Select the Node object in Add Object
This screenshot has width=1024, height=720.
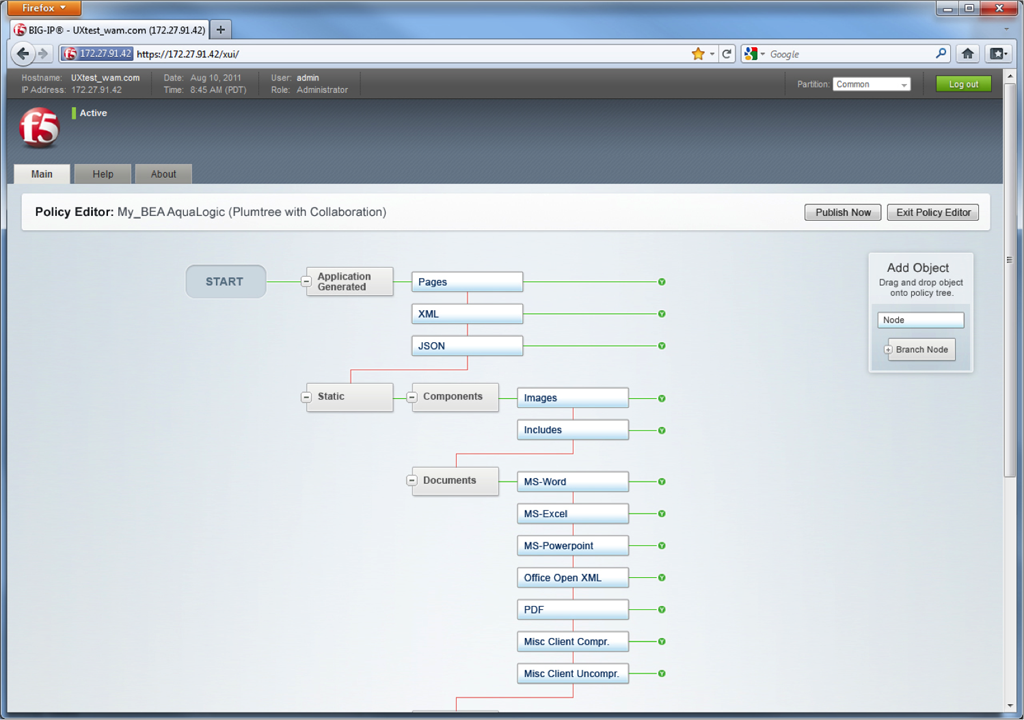[x=921, y=320]
